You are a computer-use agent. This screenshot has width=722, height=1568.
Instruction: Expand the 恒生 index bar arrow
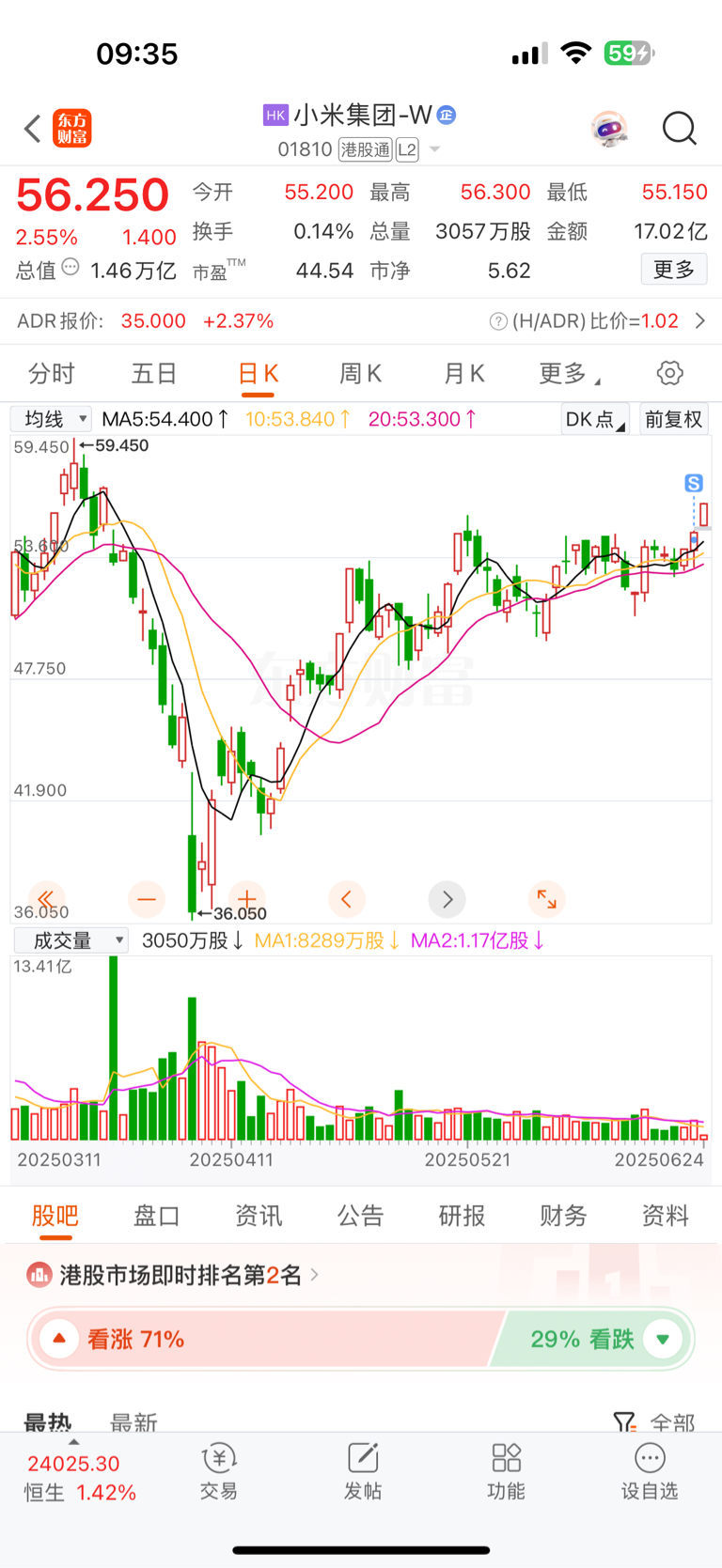pos(74,1441)
